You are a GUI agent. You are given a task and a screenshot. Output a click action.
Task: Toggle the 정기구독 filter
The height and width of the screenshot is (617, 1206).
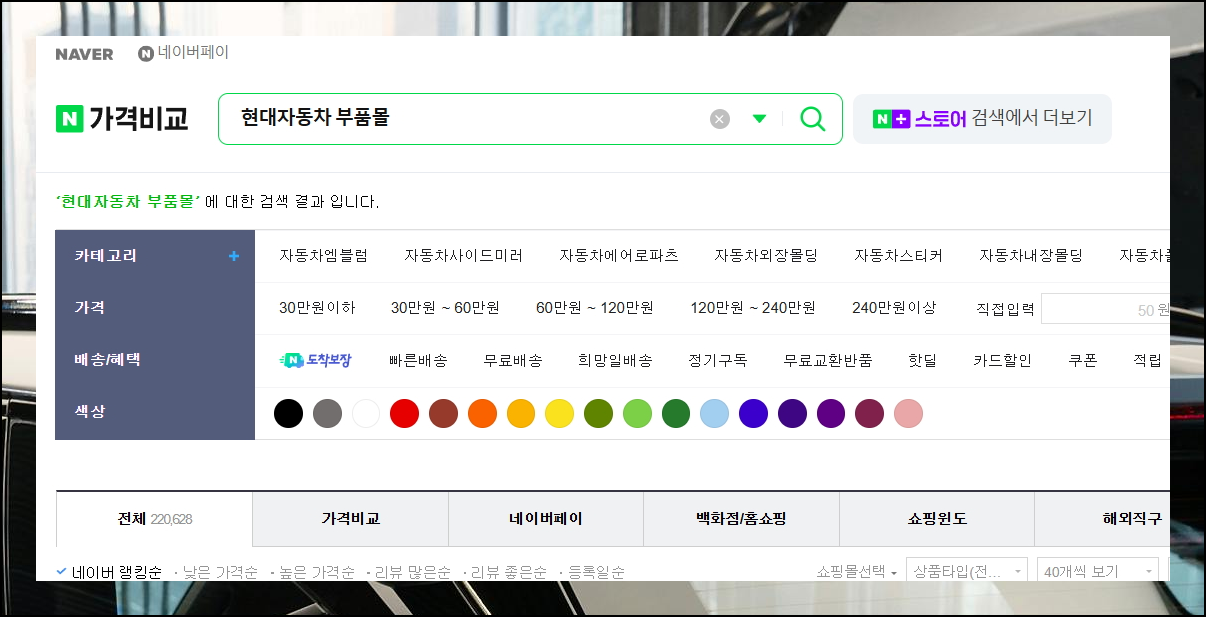(717, 360)
